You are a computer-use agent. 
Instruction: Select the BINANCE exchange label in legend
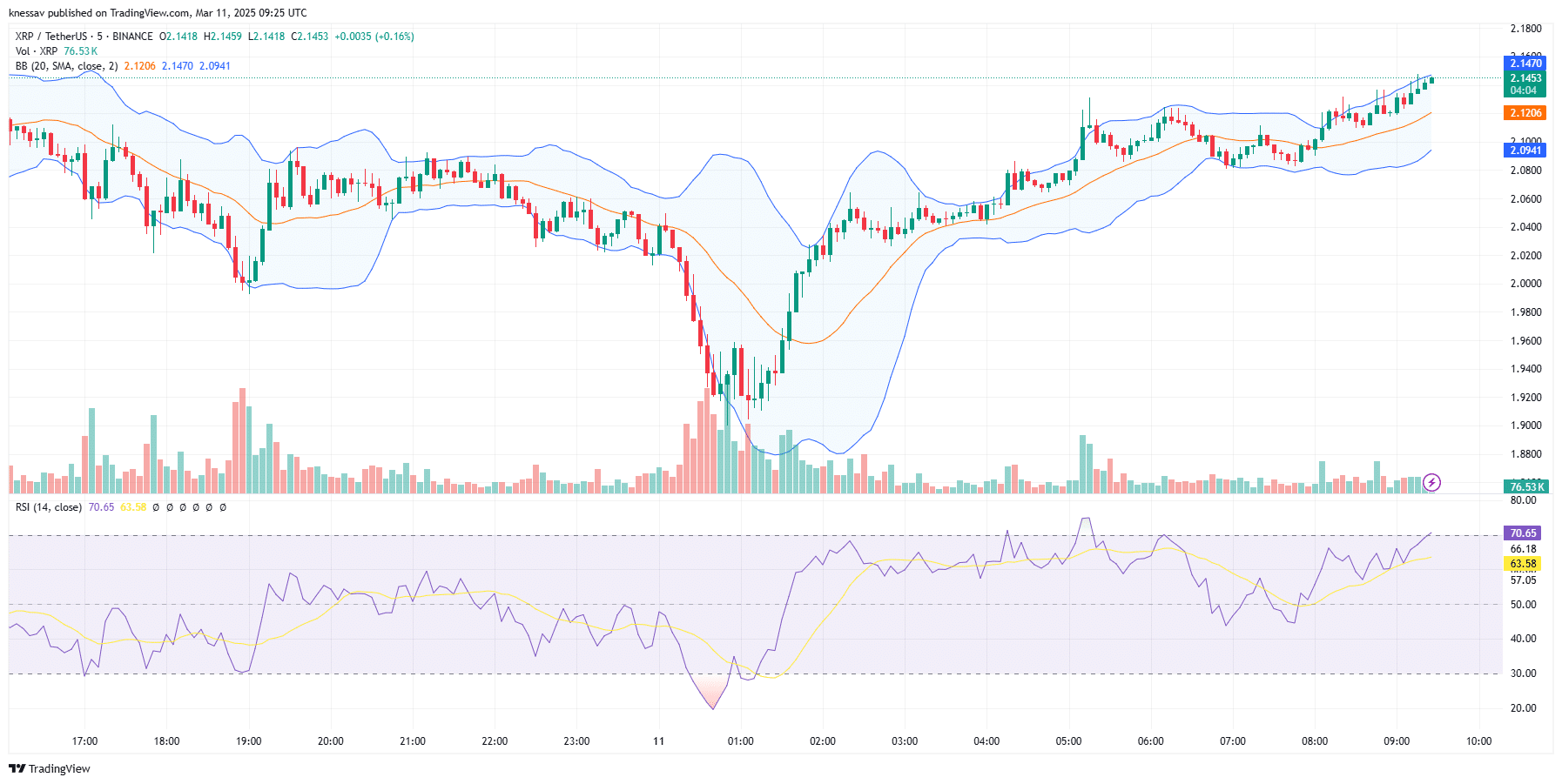click(132, 37)
